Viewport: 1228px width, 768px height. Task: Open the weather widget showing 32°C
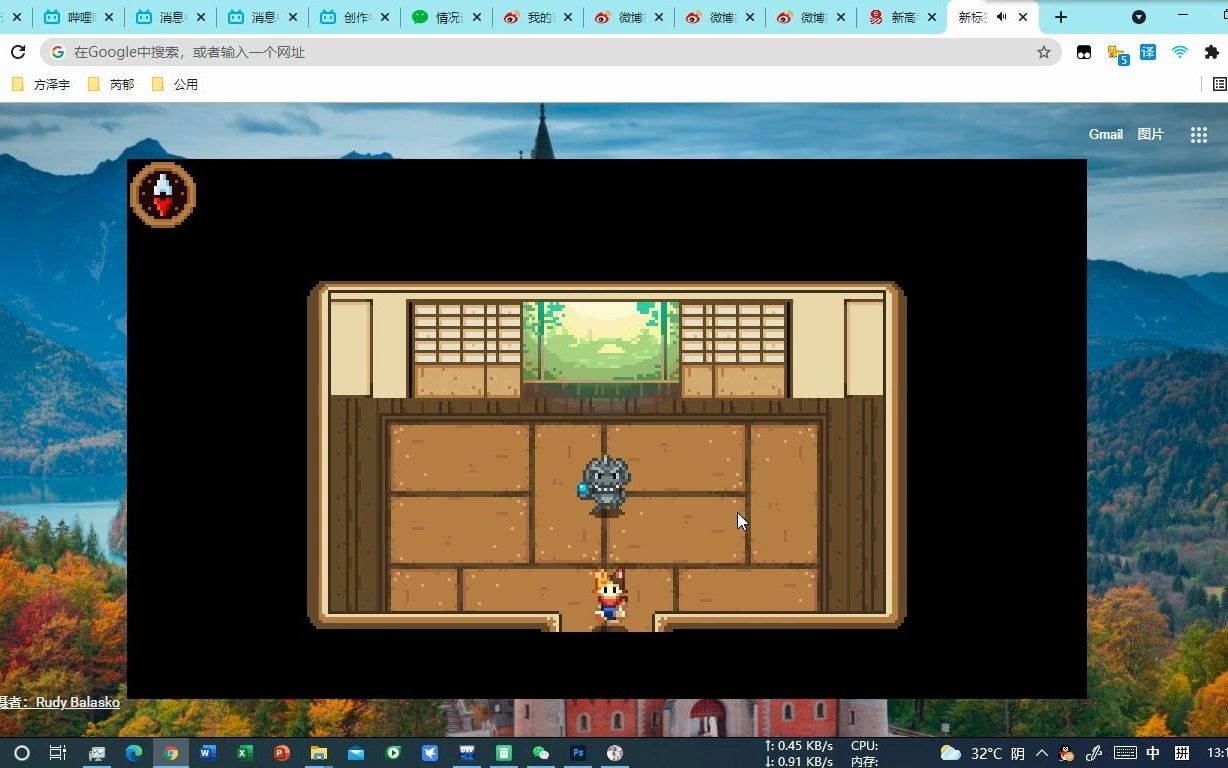coord(982,753)
